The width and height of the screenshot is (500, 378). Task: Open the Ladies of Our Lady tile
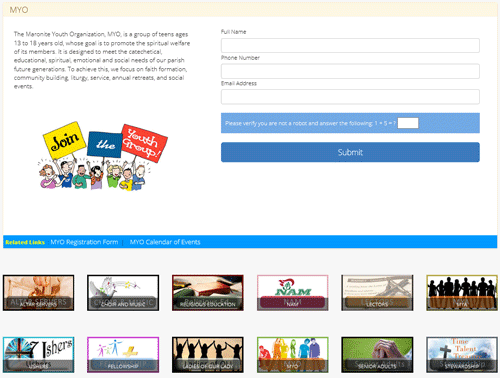pyautogui.click(x=208, y=355)
